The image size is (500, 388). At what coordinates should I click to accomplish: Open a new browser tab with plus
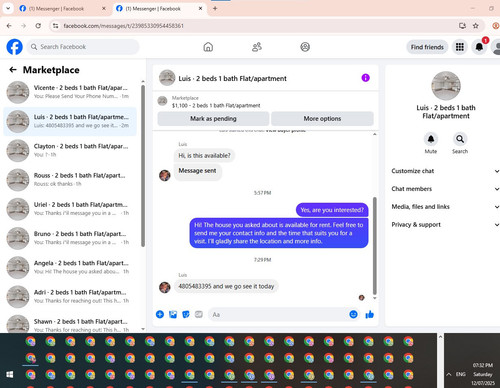click(x=215, y=9)
